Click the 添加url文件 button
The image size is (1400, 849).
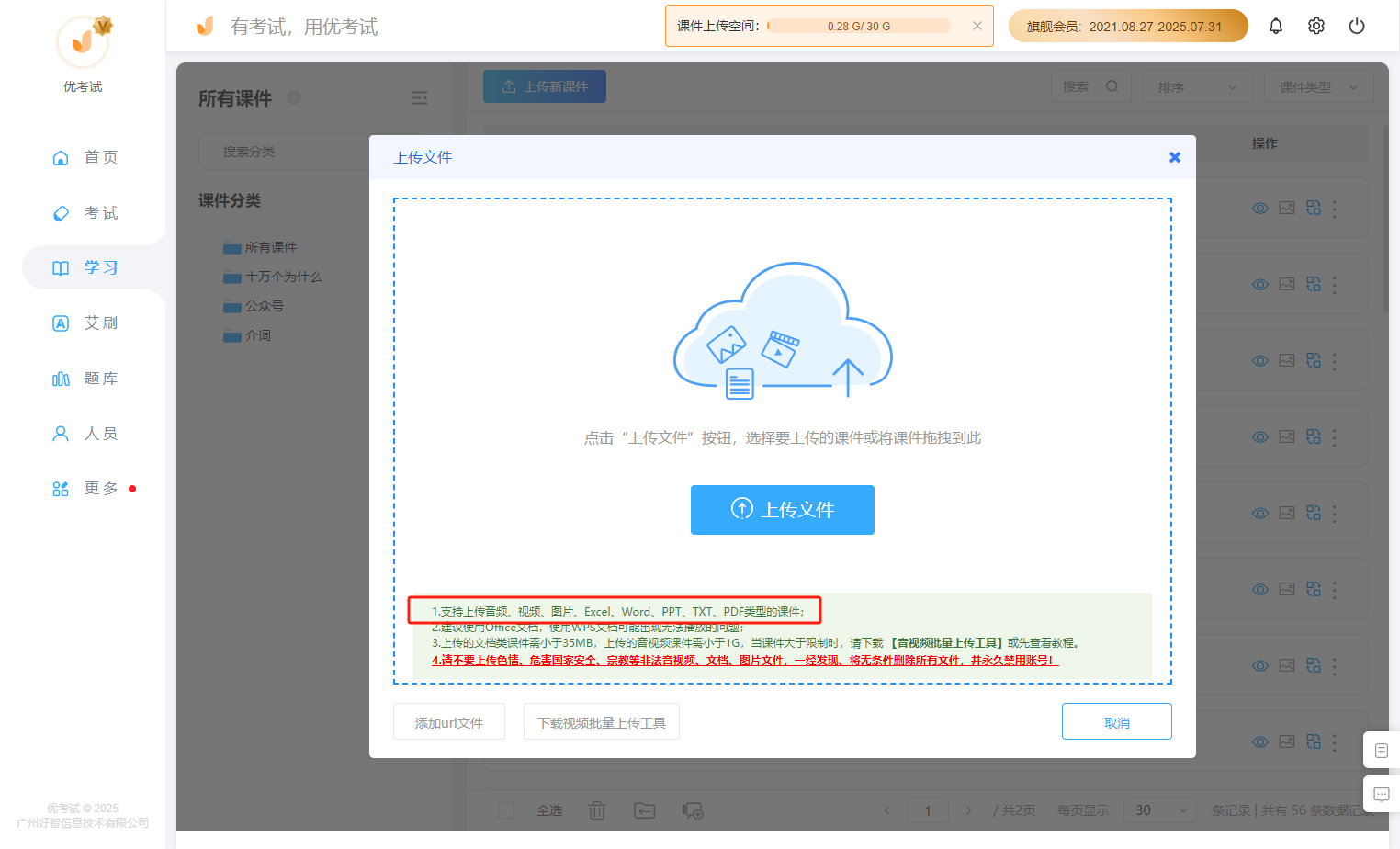(449, 721)
